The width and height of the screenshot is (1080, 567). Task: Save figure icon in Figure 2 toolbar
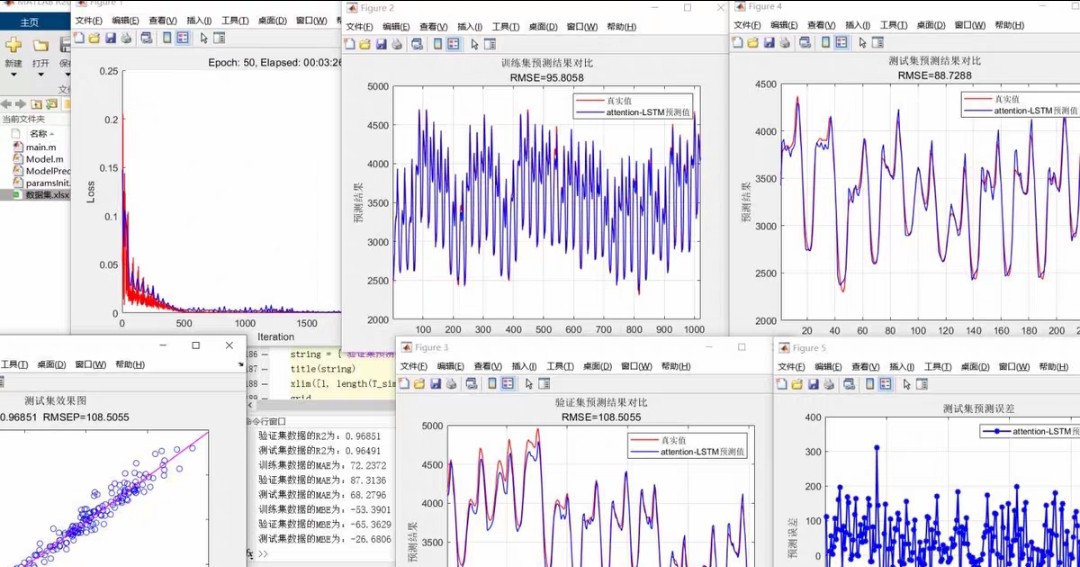[382, 44]
